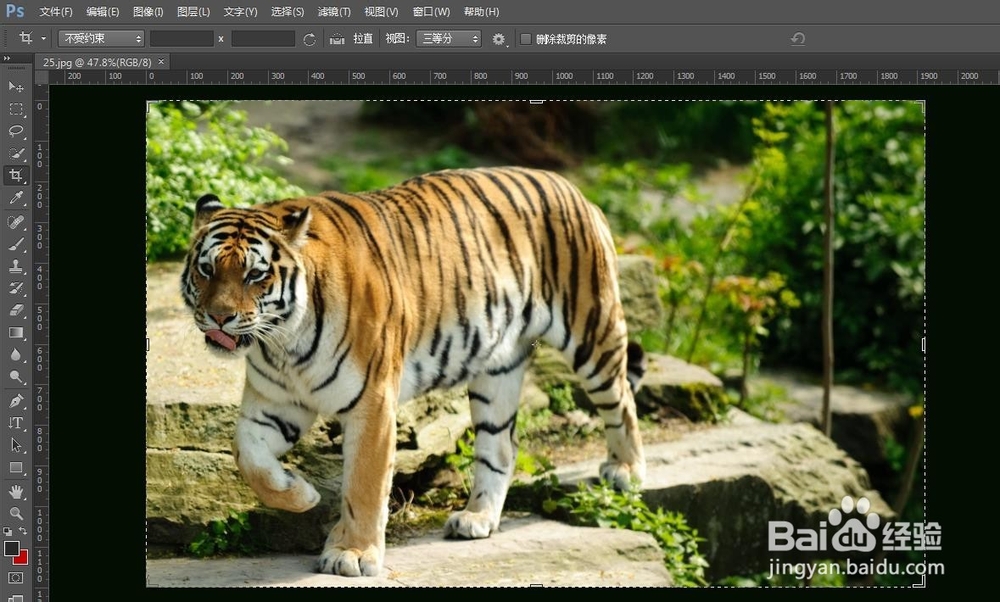Select the Crop tool in the toolbox

click(16, 175)
